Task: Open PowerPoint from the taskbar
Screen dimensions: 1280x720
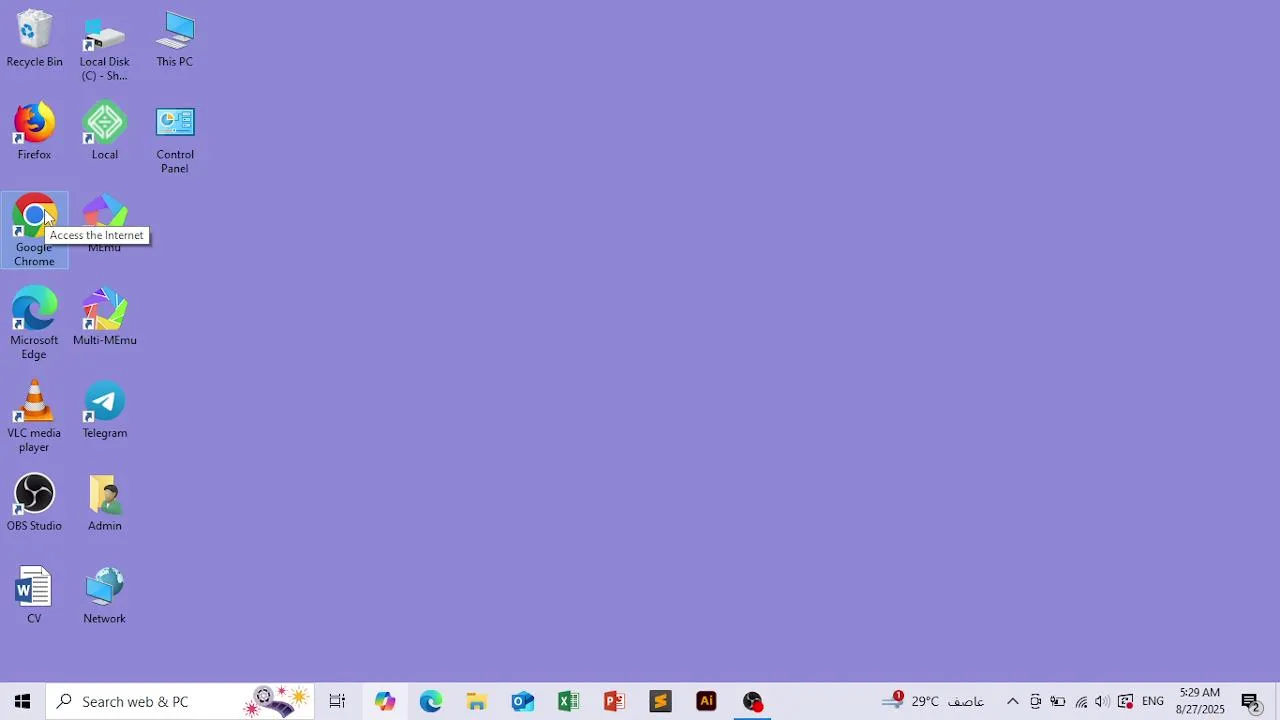Action: tap(615, 701)
